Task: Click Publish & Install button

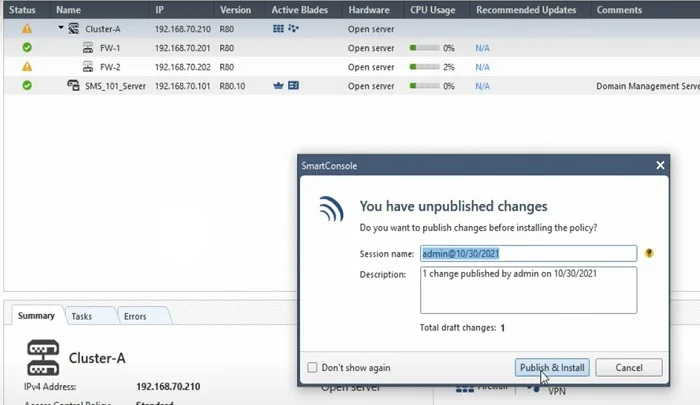Action: 552,367
